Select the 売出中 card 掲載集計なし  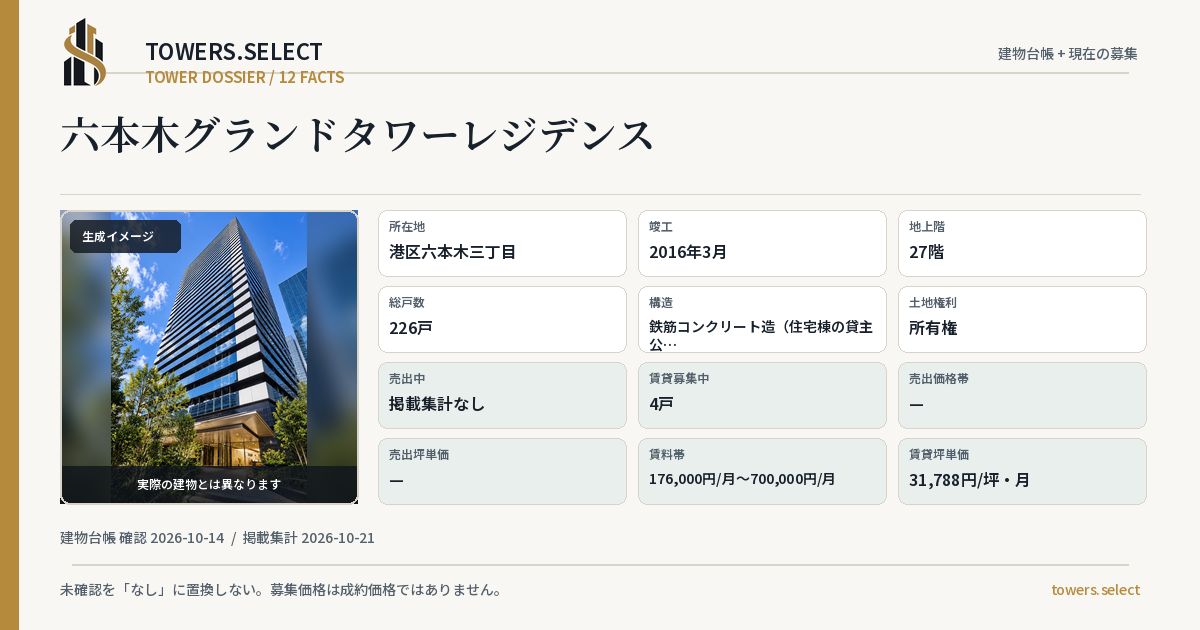tap(502, 395)
